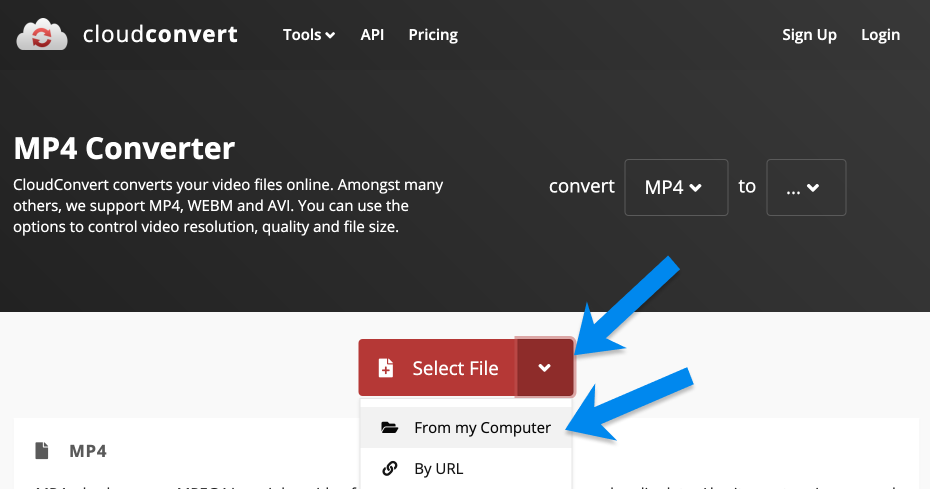Open the target format '...' dropdown
930x489 pixels.
[806, 188]
